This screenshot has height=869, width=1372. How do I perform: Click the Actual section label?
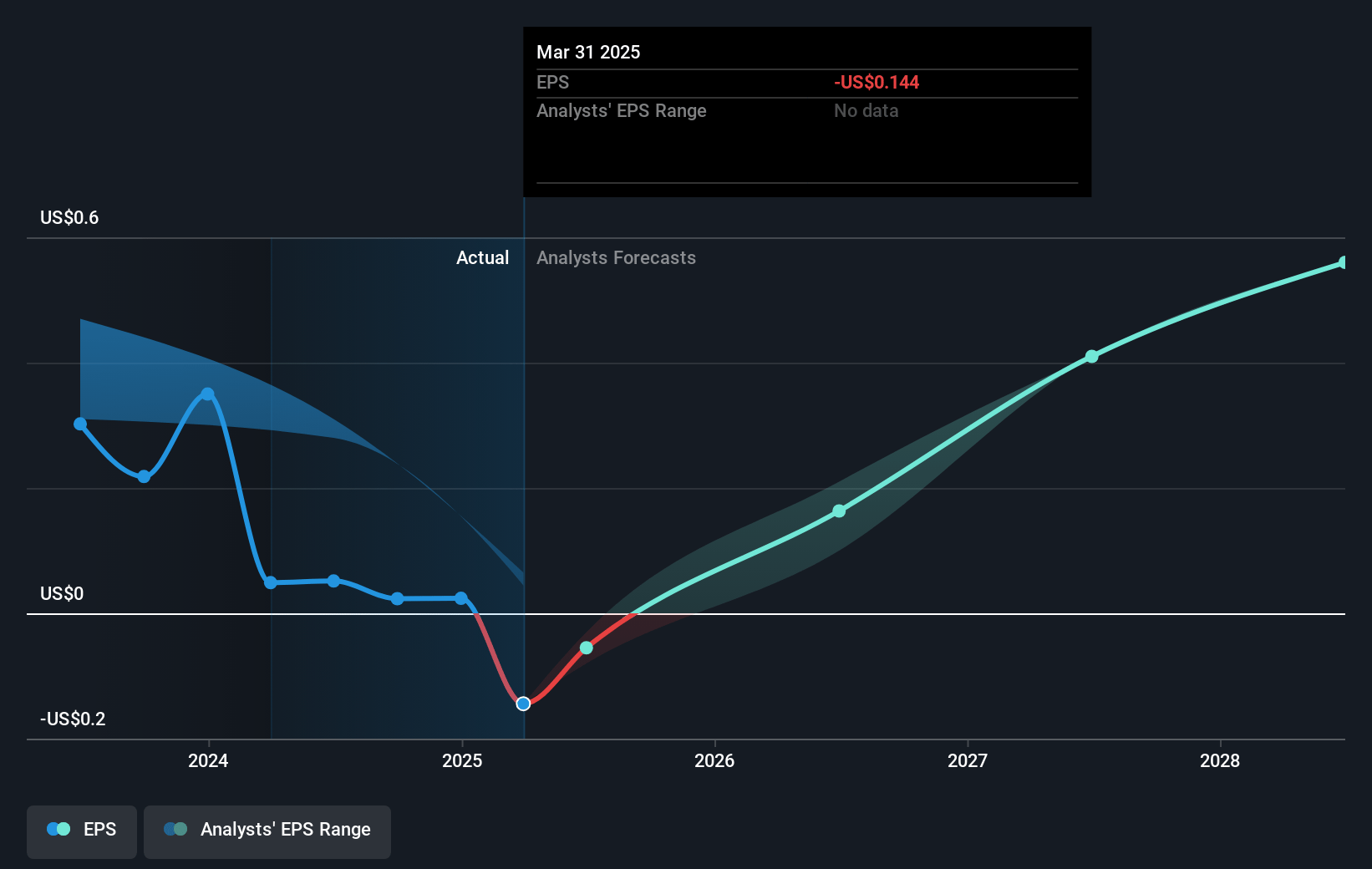click(x=482, y=258)
